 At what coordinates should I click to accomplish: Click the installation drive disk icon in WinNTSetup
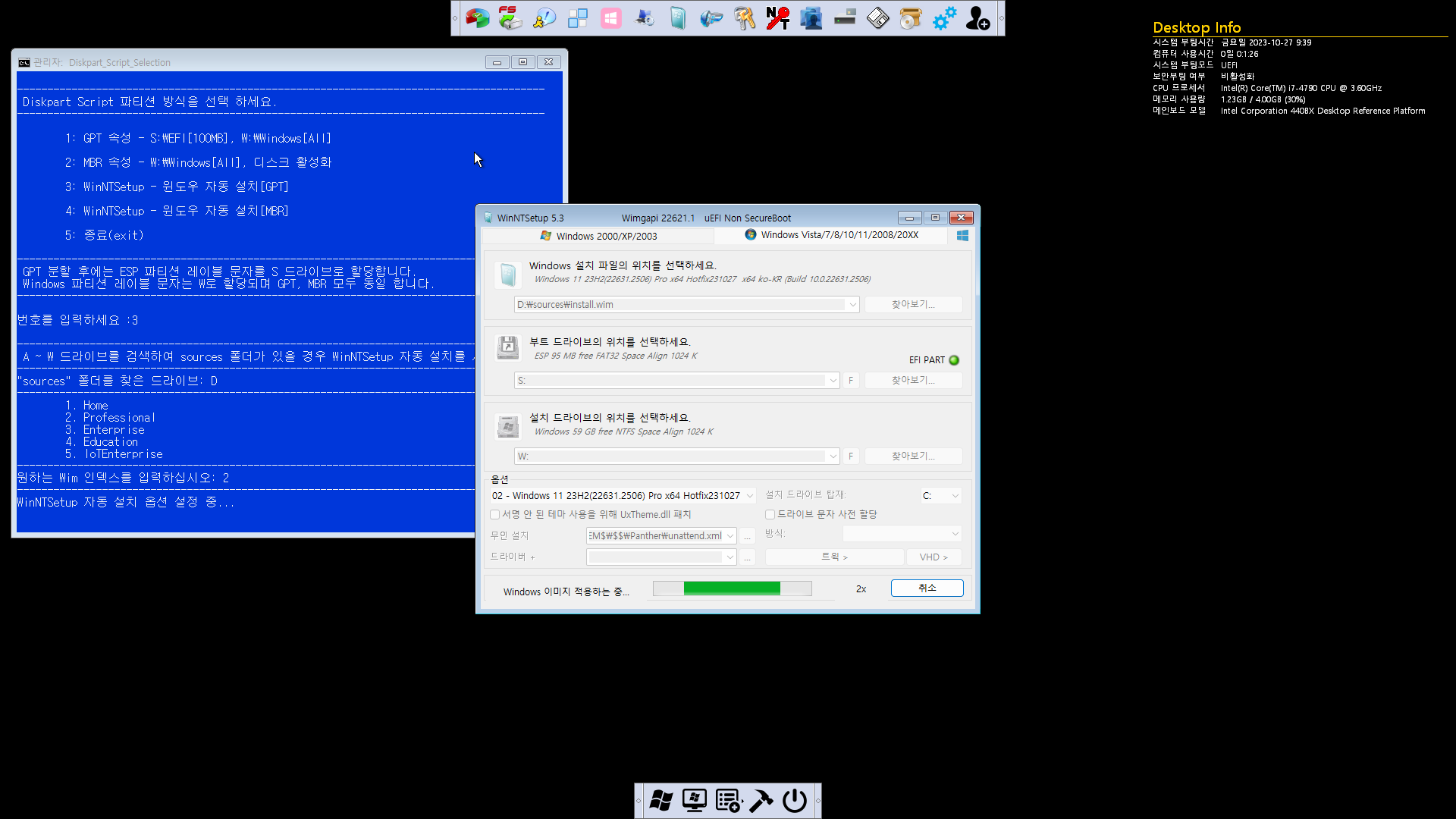click(x=507, y=426)
